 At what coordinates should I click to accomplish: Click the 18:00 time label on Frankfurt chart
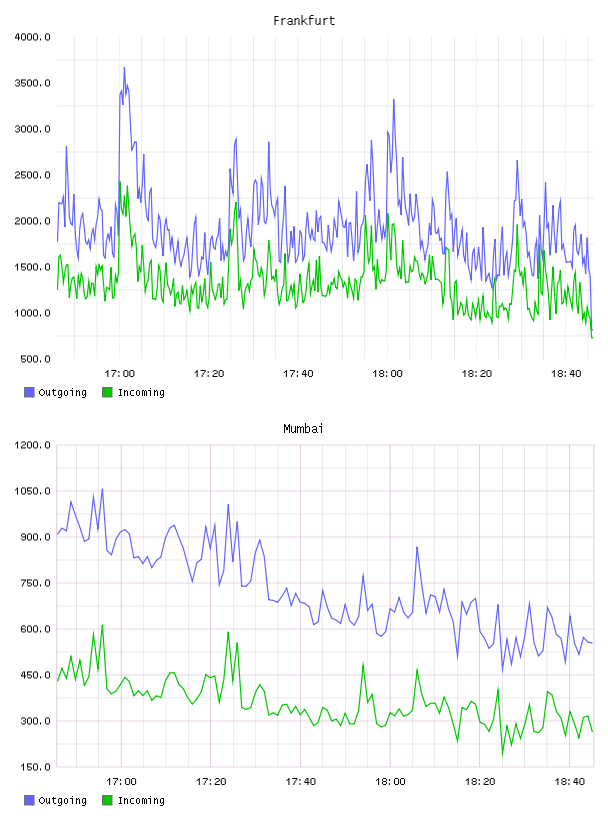[x=387, y=374]
